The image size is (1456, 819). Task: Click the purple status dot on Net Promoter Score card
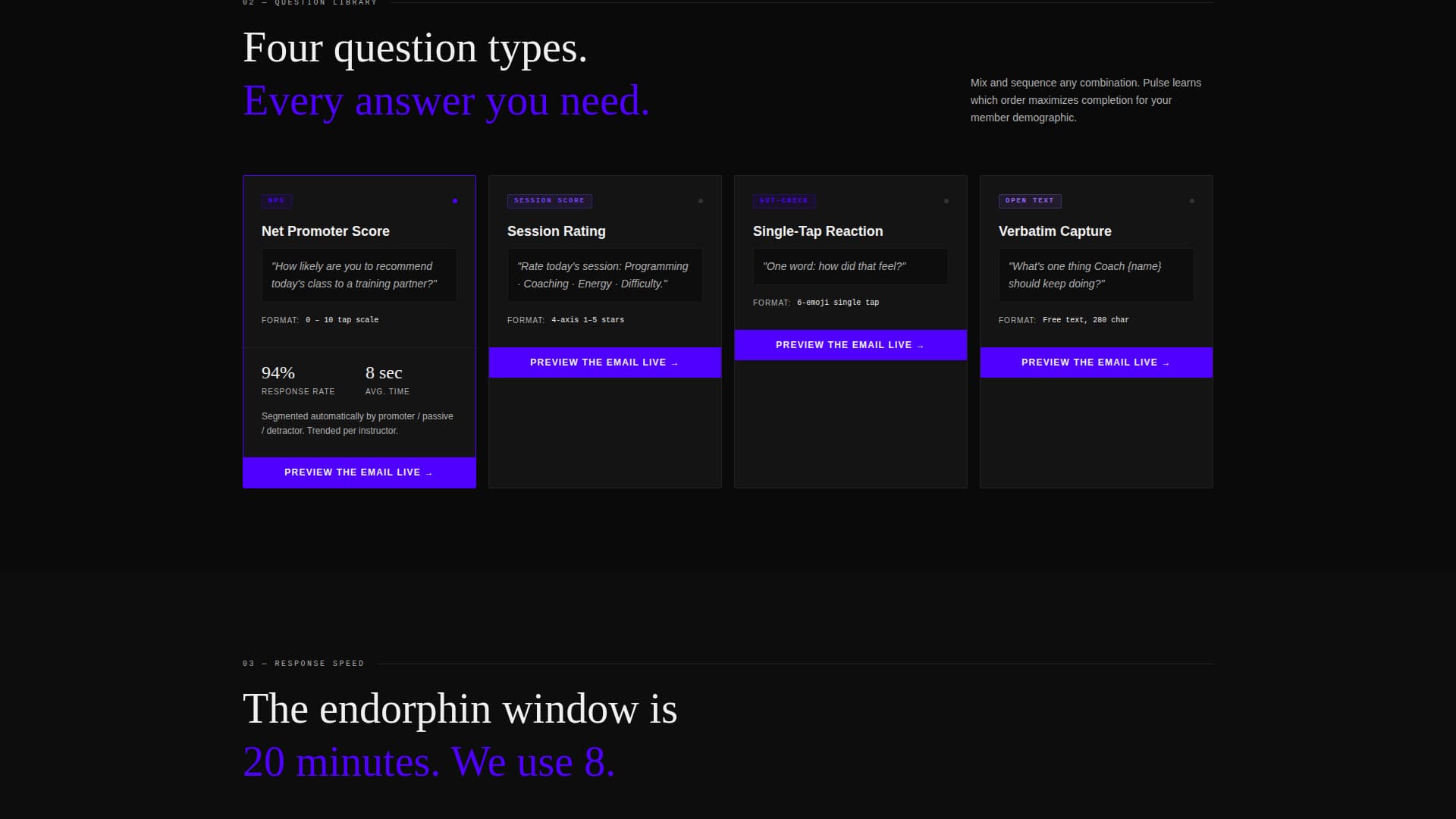coord(455,201)
